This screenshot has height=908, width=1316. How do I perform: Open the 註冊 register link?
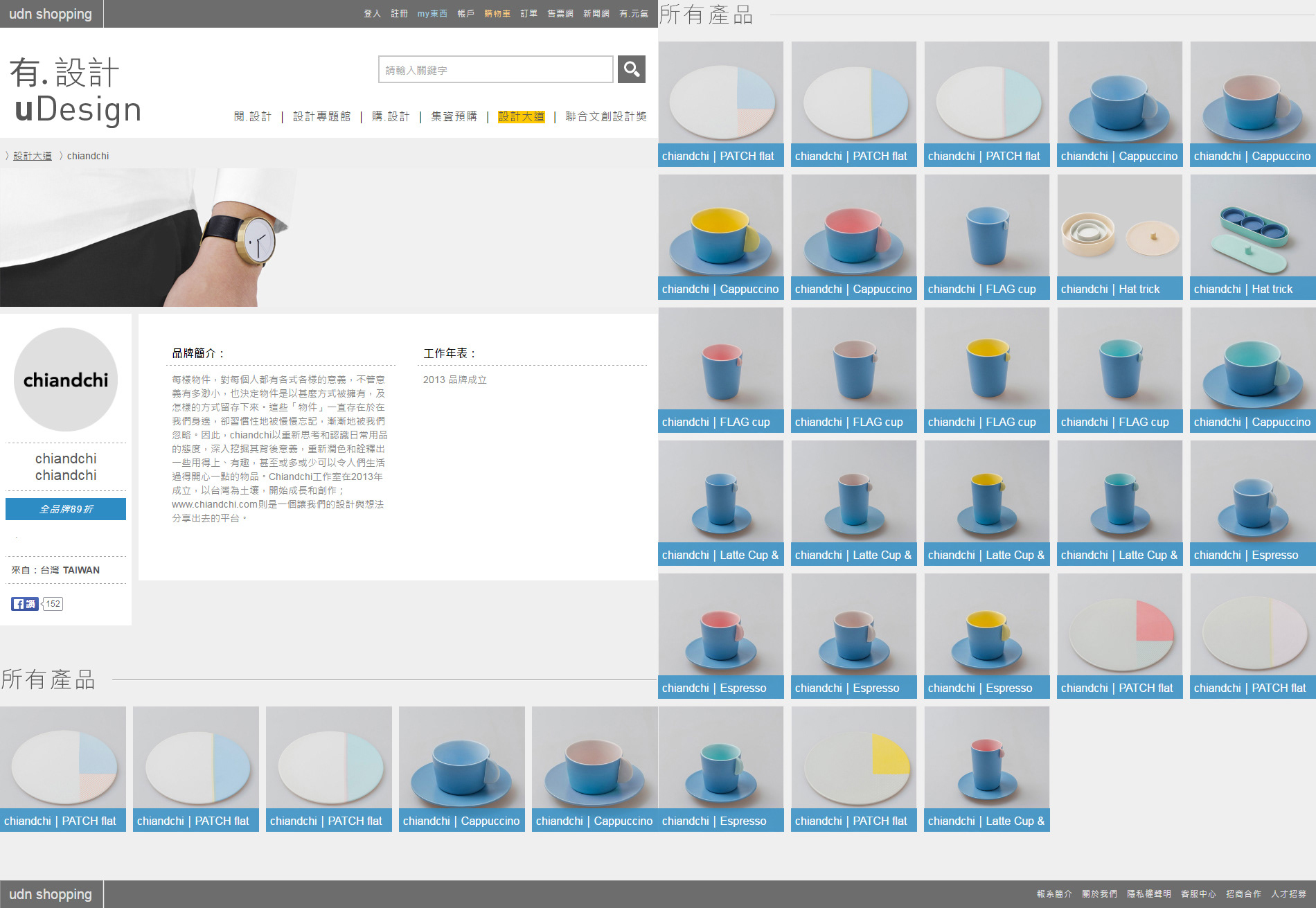399,14
